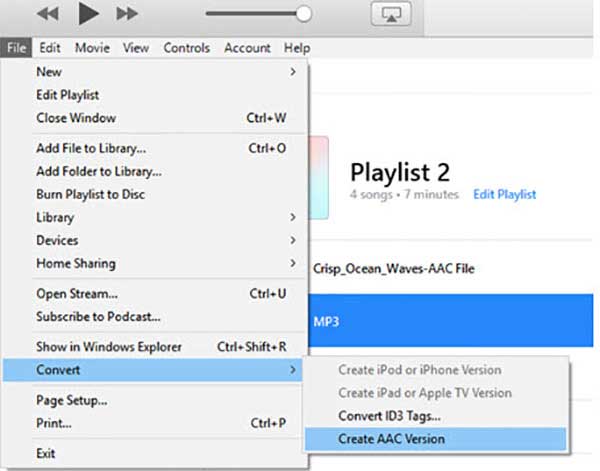Open the Controls menu
The image size is (600, 471).
click(x=186, y=48)
